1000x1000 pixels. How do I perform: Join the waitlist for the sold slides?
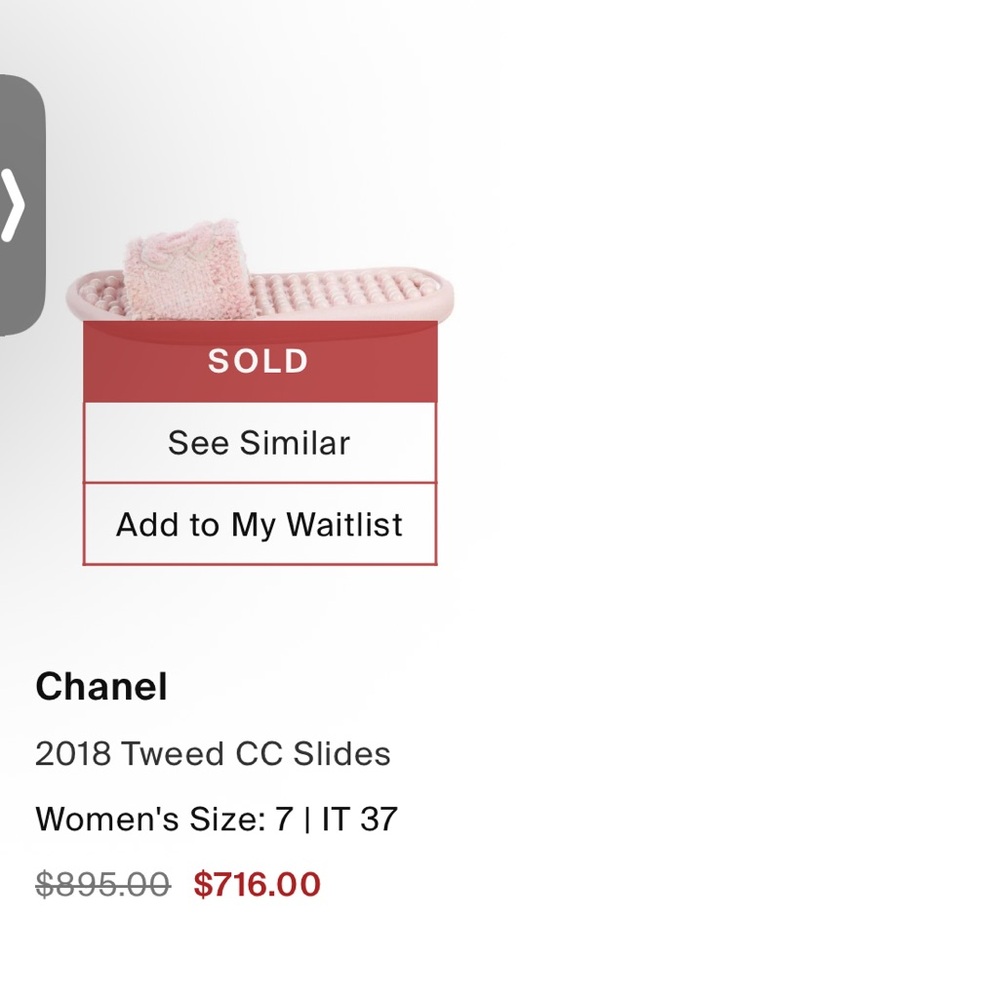click(x=259, y=524)
